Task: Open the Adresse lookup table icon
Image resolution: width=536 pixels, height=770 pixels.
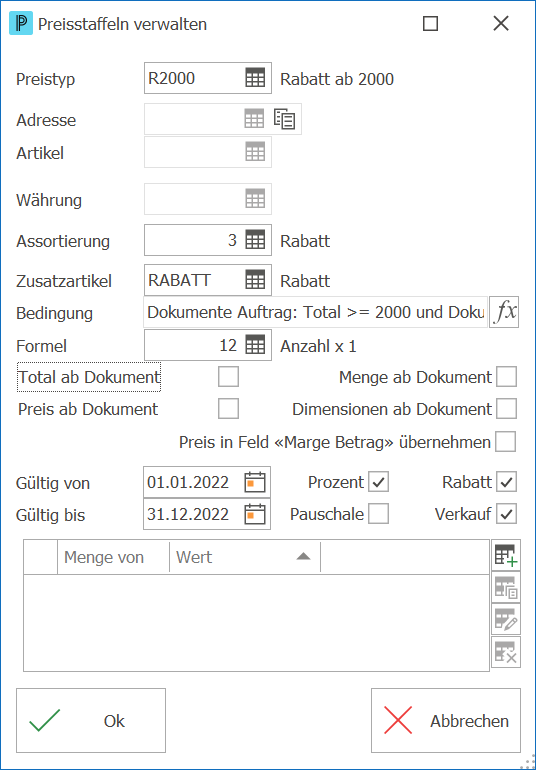Action: pyautogui.click(x=254, y=119)
